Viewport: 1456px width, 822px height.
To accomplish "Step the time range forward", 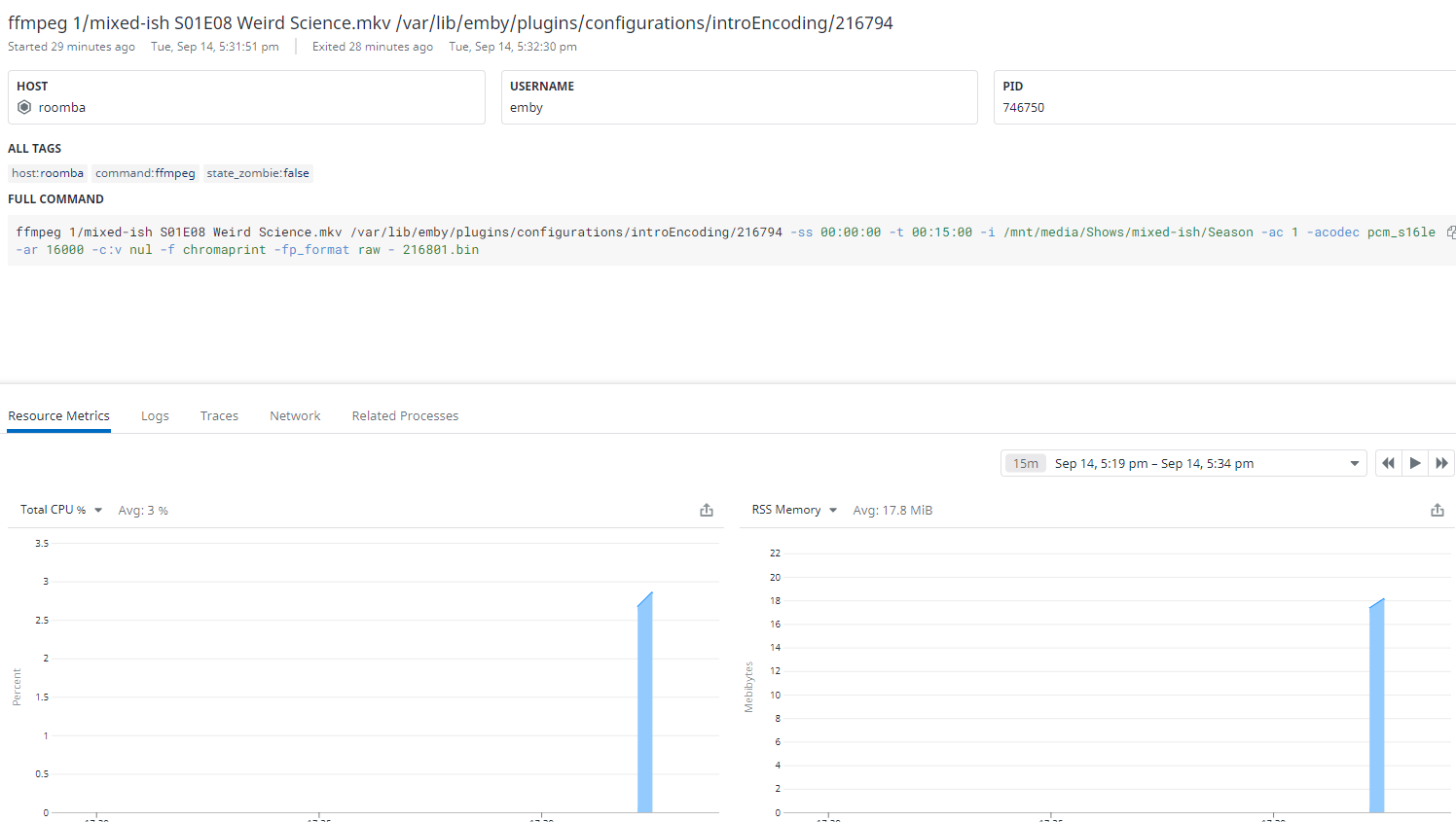I will (1441, 463).
